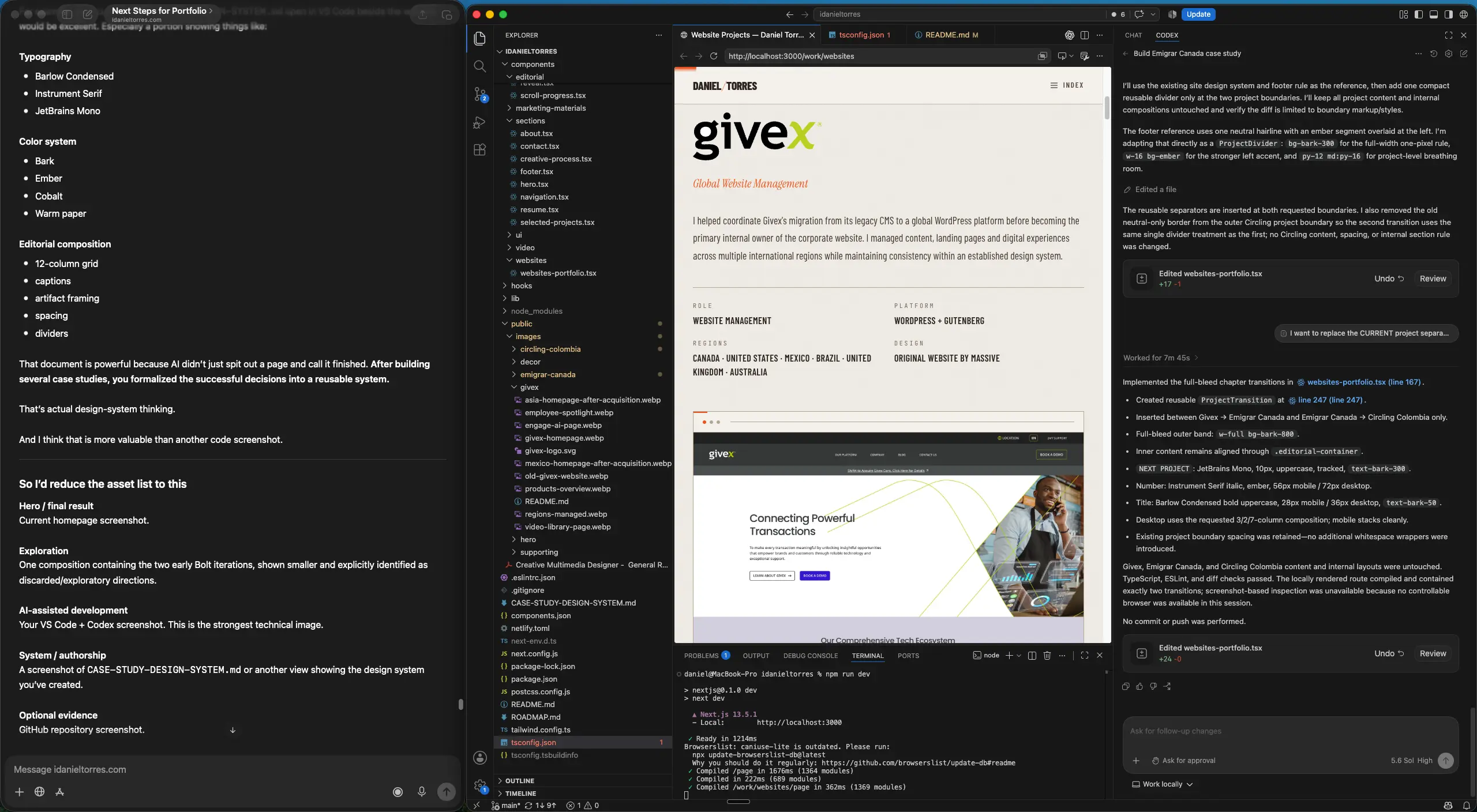This screenshot has width=1477, height=812.
Task: Click the Copilot status icon in status bar
Action: point(1448,806)
